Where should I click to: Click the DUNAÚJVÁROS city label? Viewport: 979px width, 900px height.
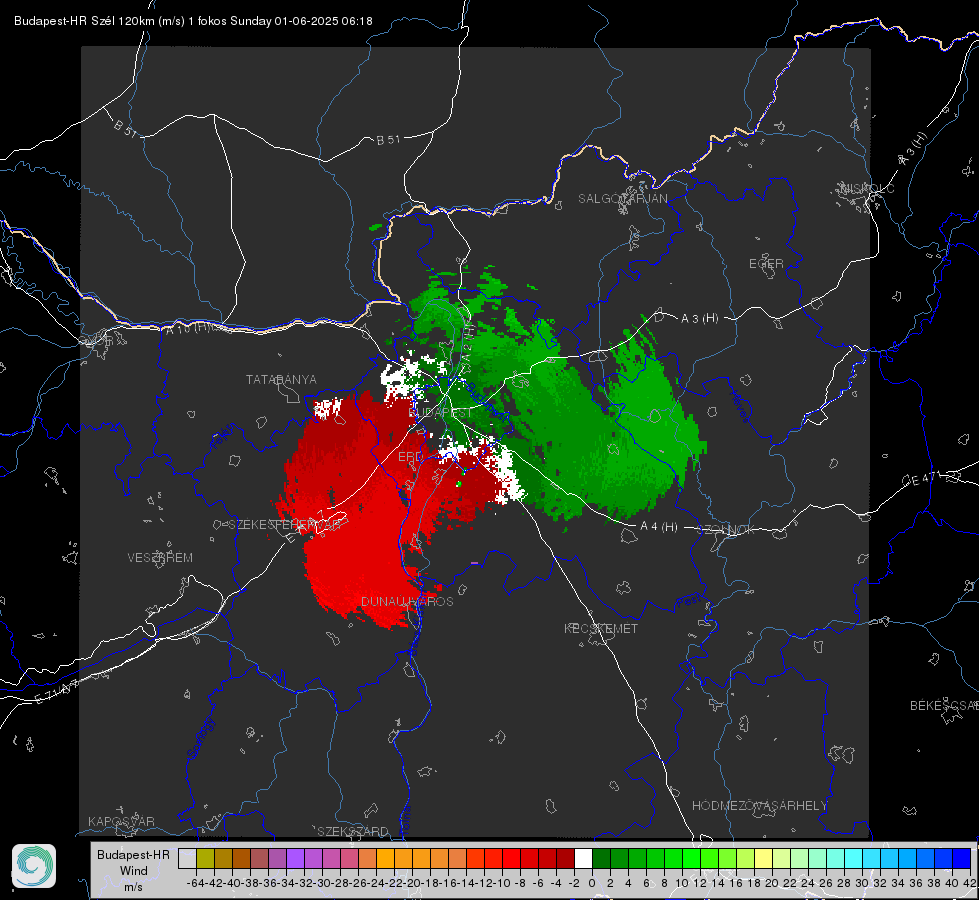point(407,601)
